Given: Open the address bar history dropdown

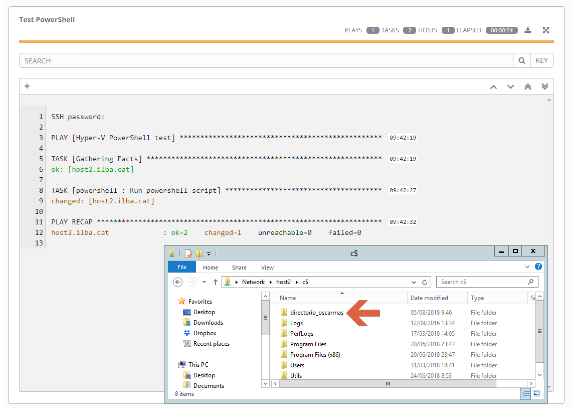Looking at the screenshot, I should point(414,282).
